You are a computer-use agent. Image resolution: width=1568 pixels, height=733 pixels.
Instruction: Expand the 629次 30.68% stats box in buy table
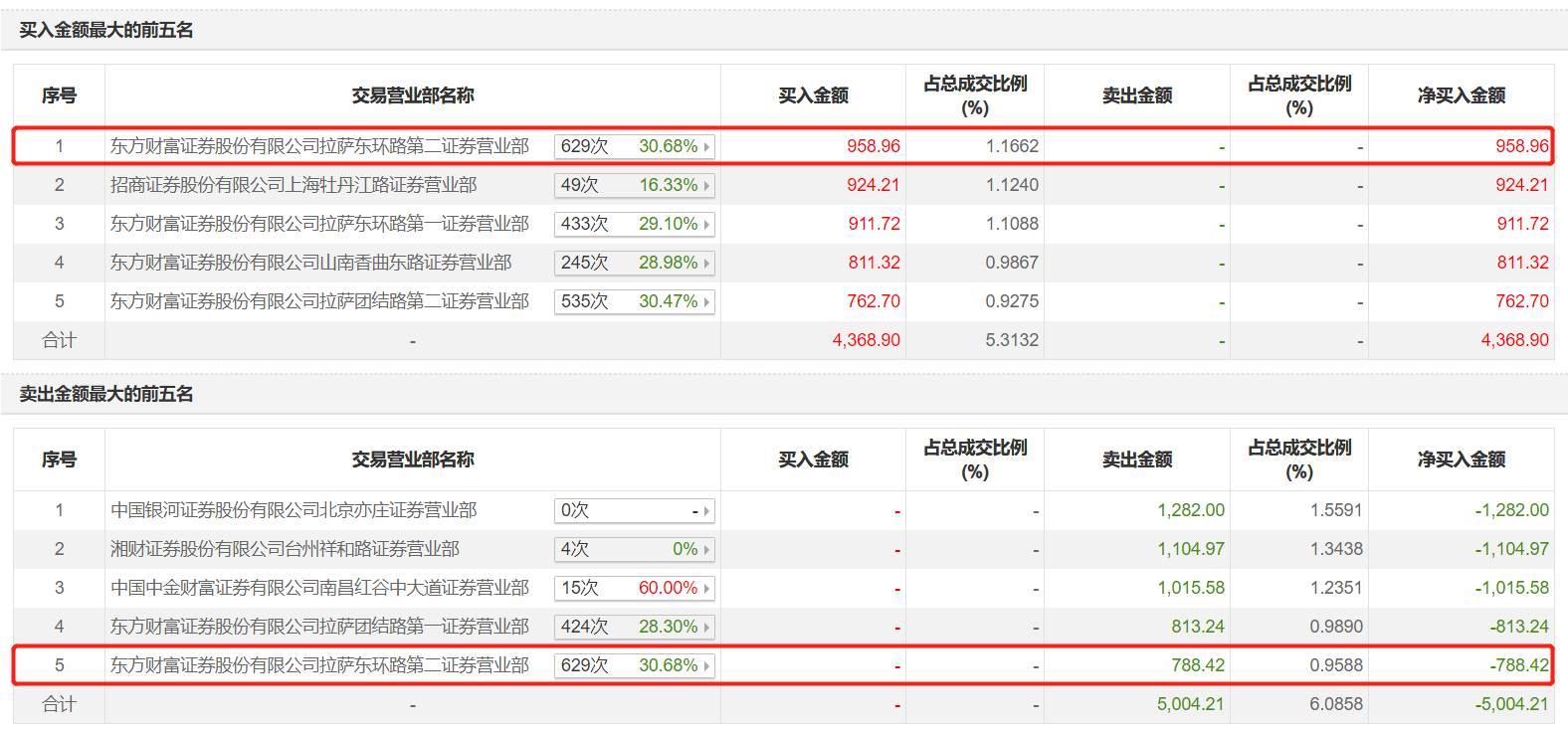click(x=635, y=146)
